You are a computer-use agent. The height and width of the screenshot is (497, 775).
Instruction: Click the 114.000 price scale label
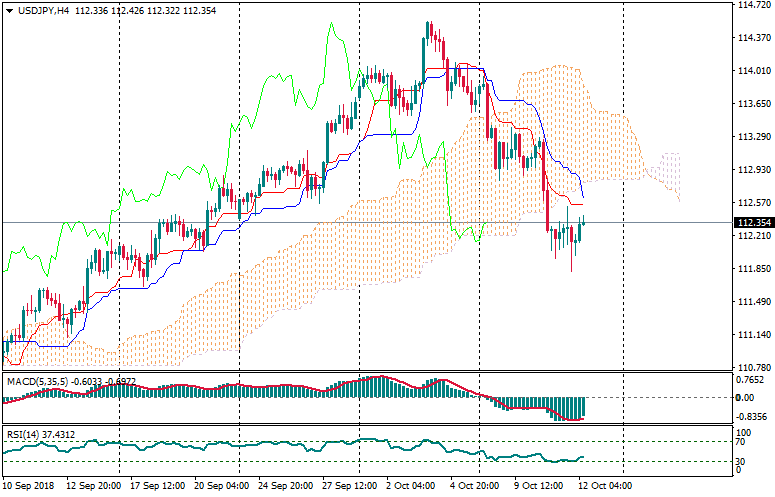pos(751,71)
